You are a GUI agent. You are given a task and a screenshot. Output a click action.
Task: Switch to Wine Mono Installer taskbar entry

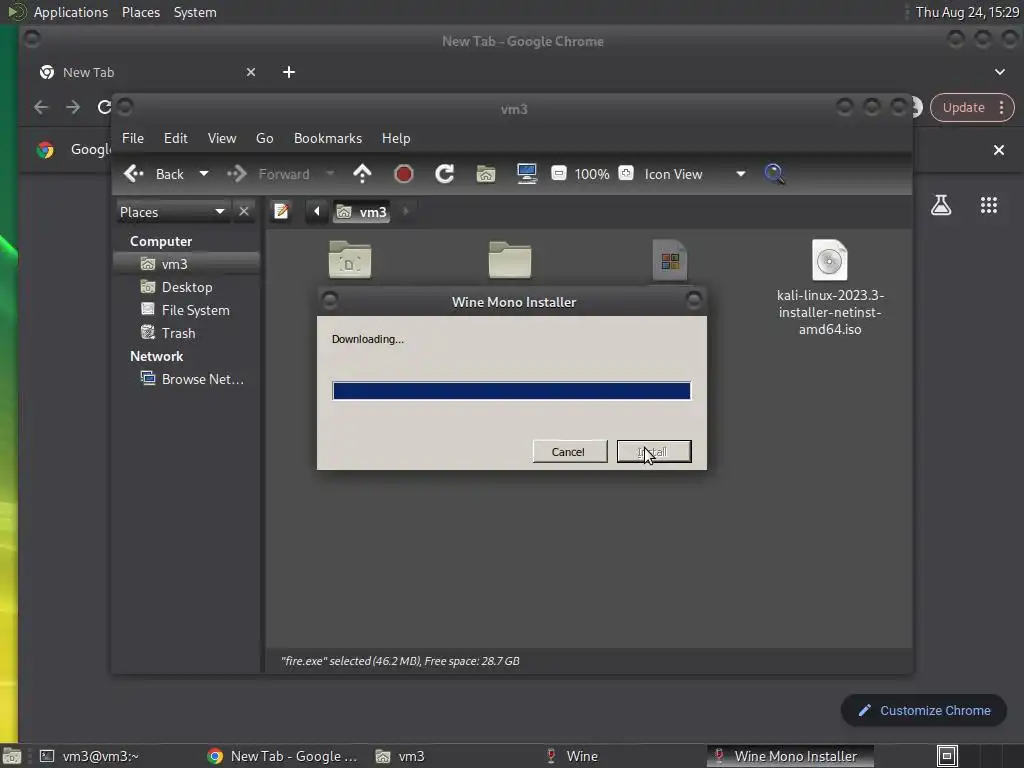[x=789, y=756]
